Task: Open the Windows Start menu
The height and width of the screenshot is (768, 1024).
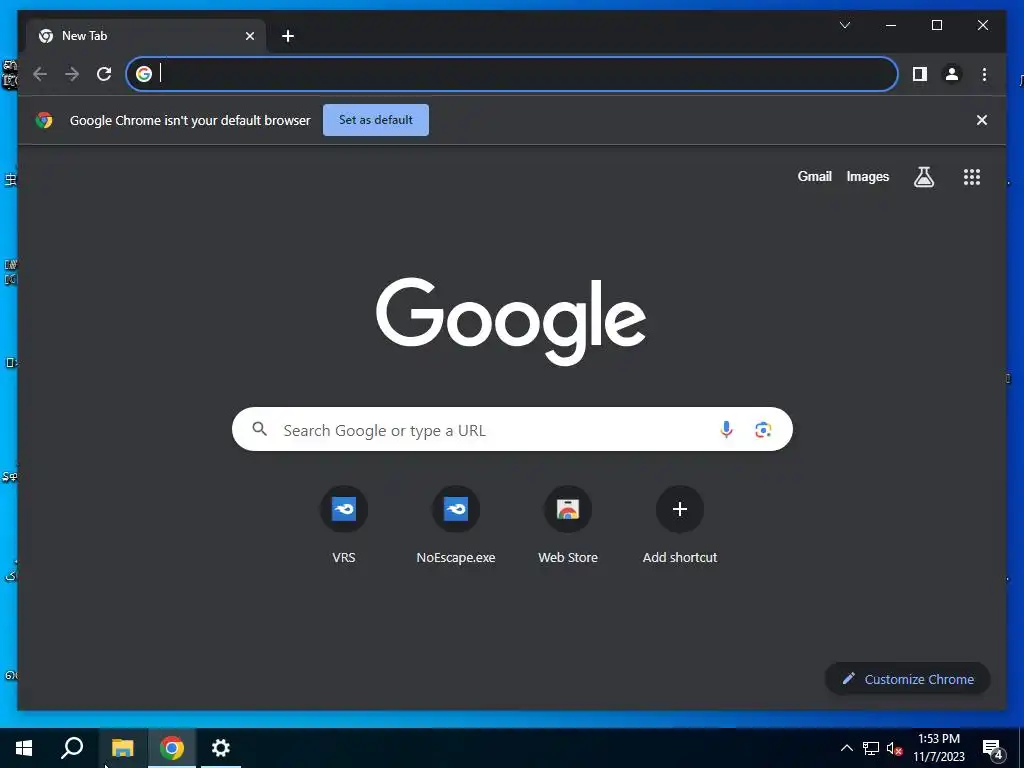Action: pyautogui.click(x=24, y=748)
